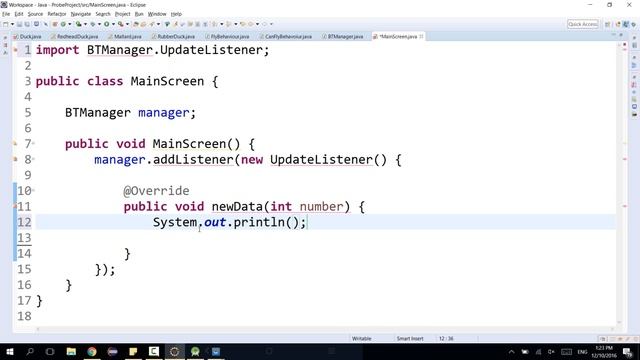Open the Edit menu
Screen dimensions: 640x360
point(19,14)
